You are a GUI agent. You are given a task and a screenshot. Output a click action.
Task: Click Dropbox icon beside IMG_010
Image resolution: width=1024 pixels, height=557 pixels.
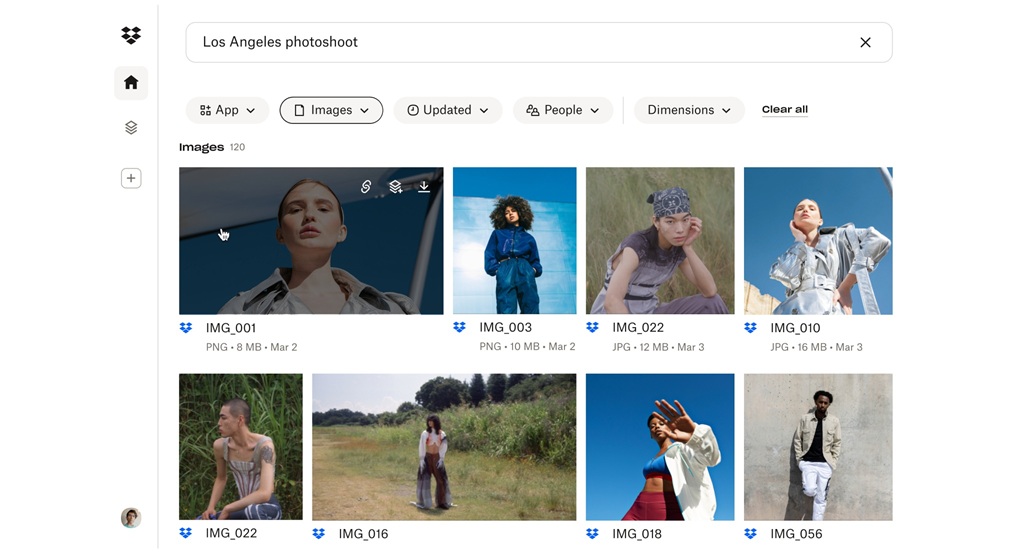pyautogui.click(x=750, y=328)
